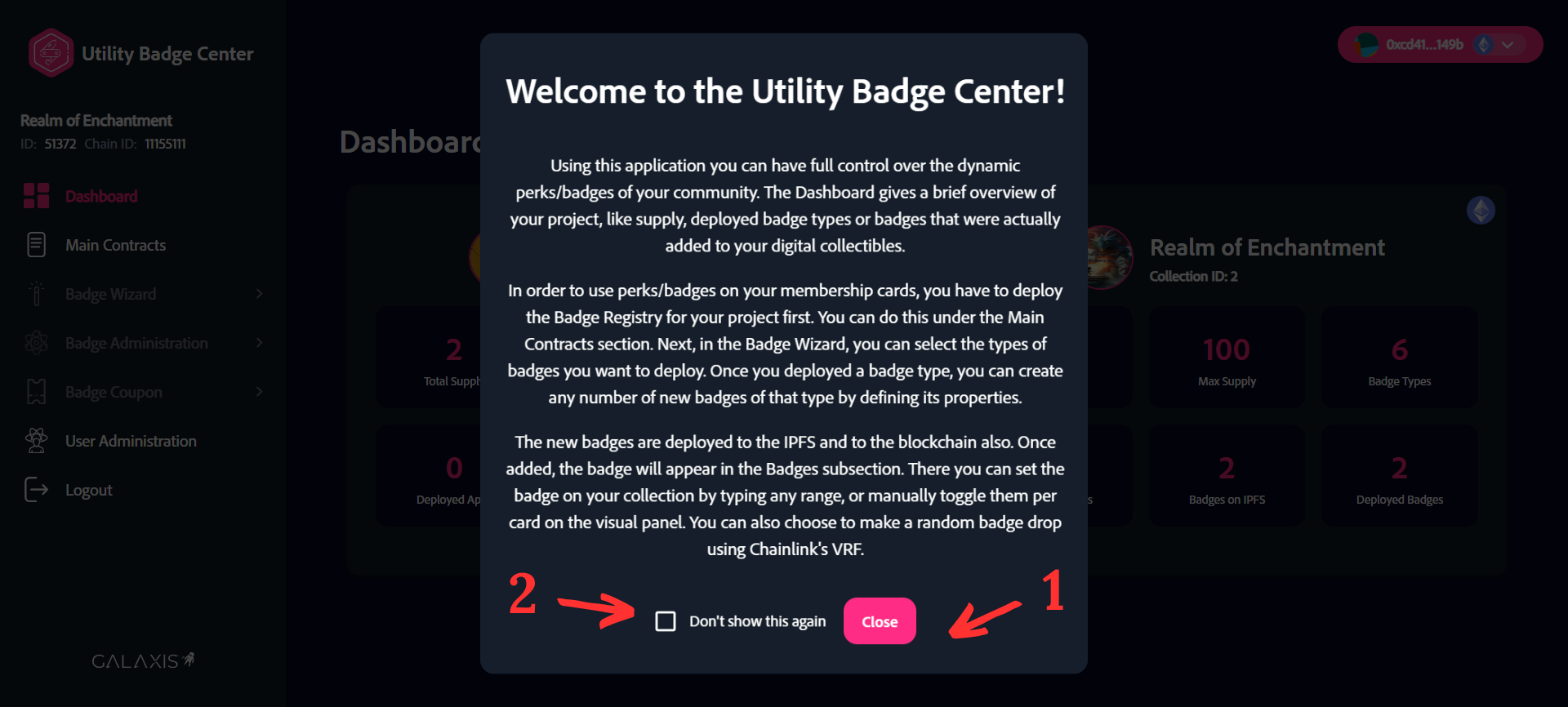Viewport: 1568px width, 707px height.
Task: Go to User Administration menu item
Action: point(131,441)
